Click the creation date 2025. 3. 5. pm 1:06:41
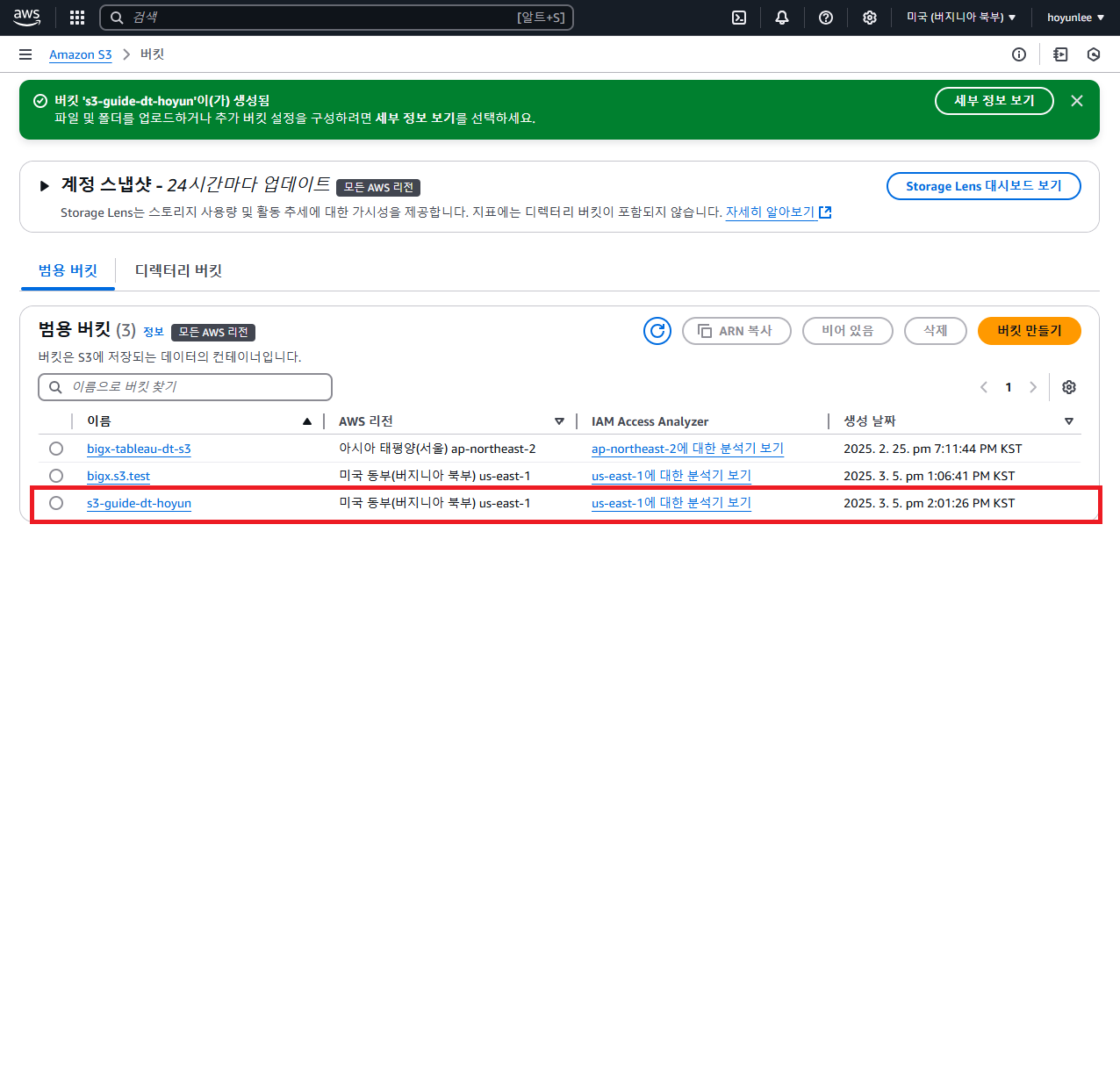1120x1085 pixels. pyautogui.click(x=930, y=476)
